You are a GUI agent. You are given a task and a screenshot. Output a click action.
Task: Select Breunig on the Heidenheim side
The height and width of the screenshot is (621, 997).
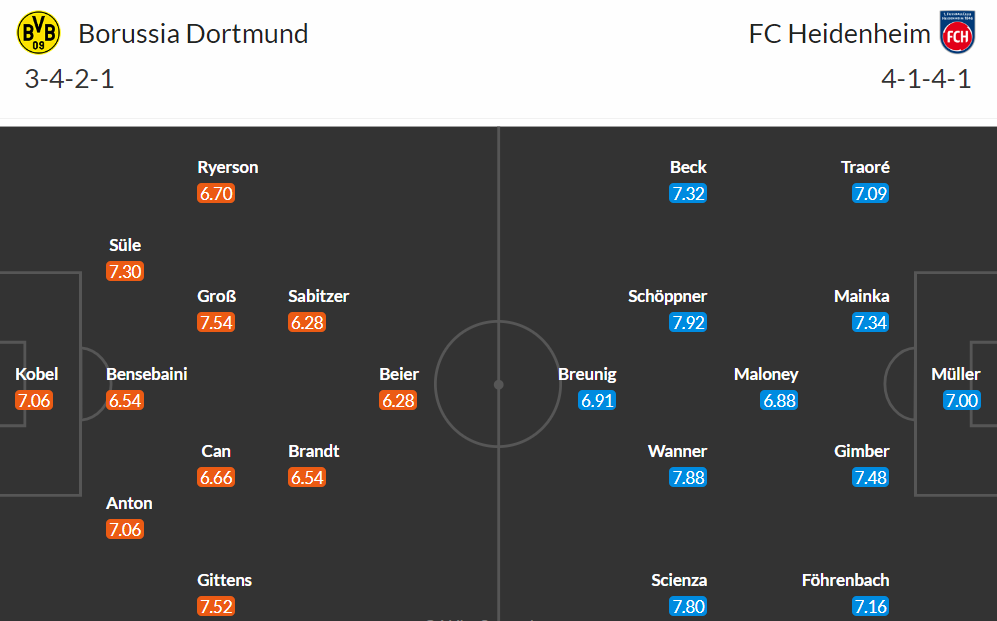587,374
